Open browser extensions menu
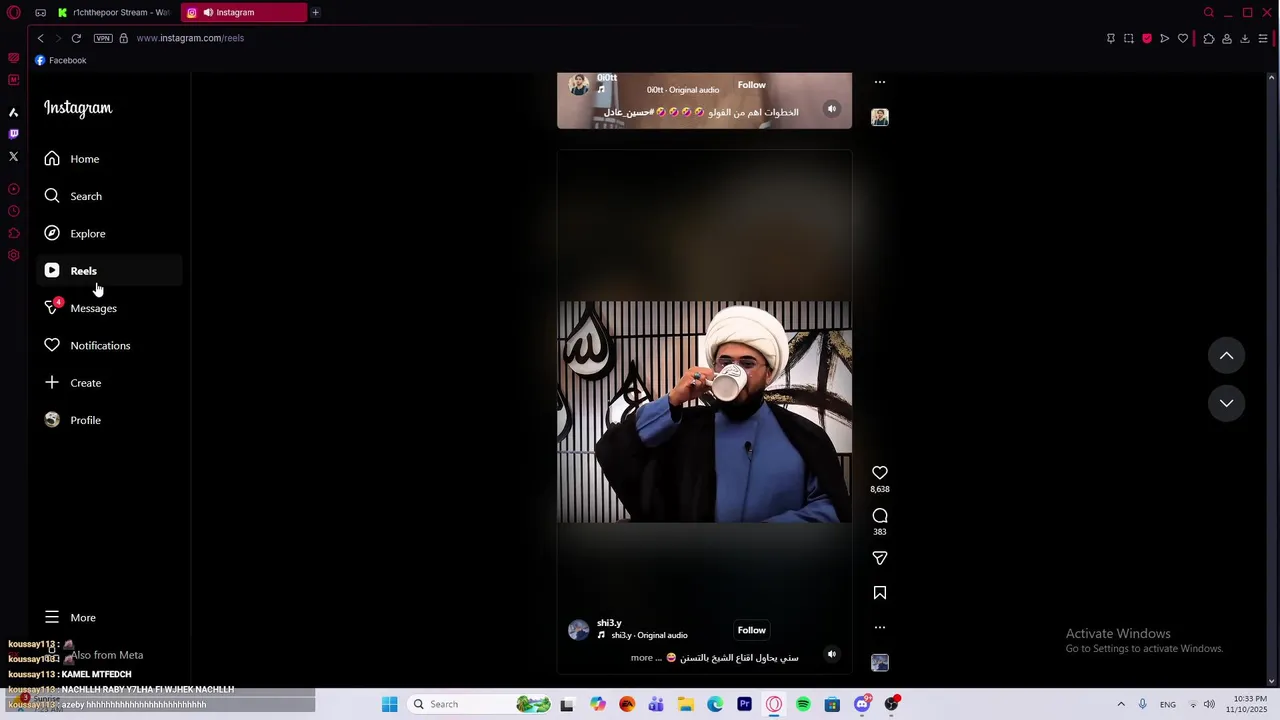This screenshot has width=1280, height=720. (1209, 38)
